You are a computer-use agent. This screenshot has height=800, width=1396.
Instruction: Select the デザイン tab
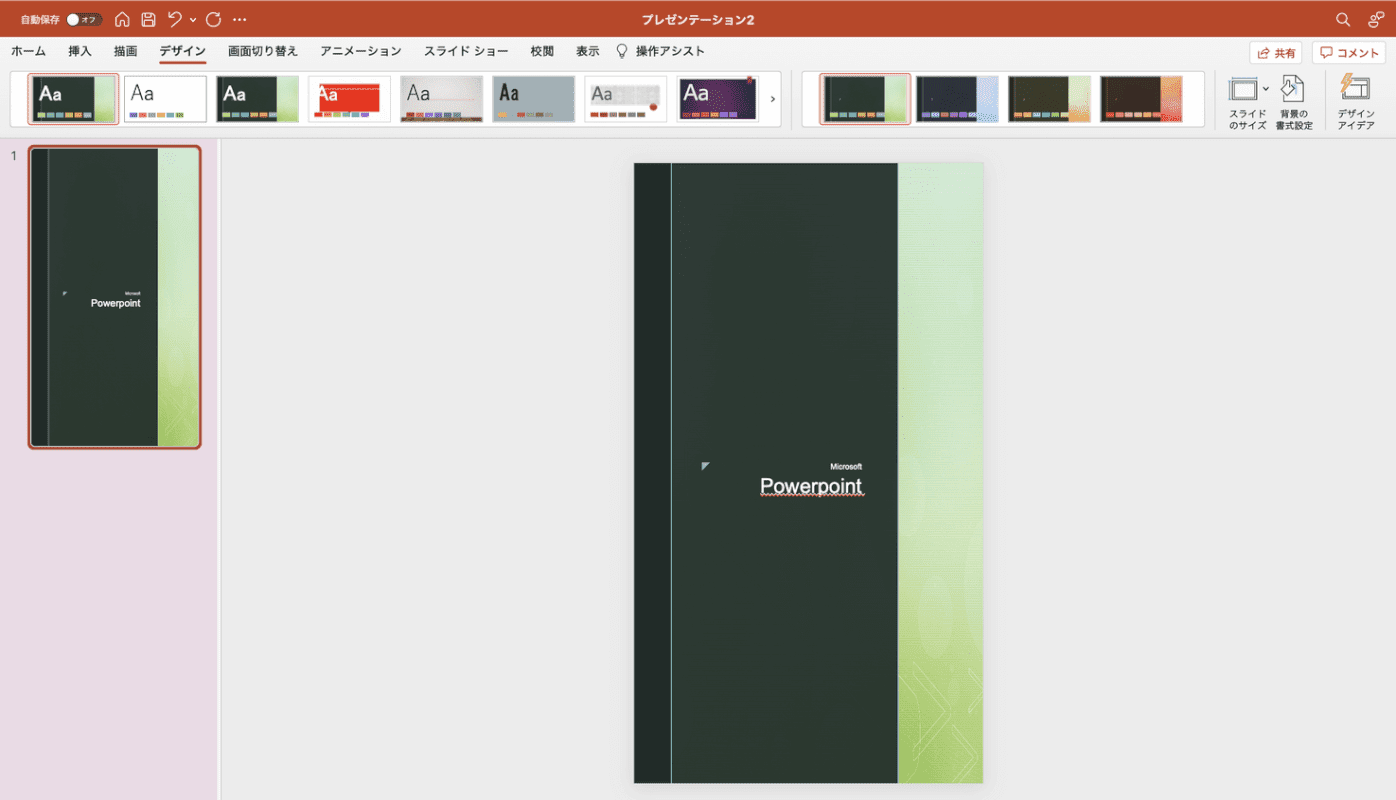pyautogui.click(x=182, y=51)
